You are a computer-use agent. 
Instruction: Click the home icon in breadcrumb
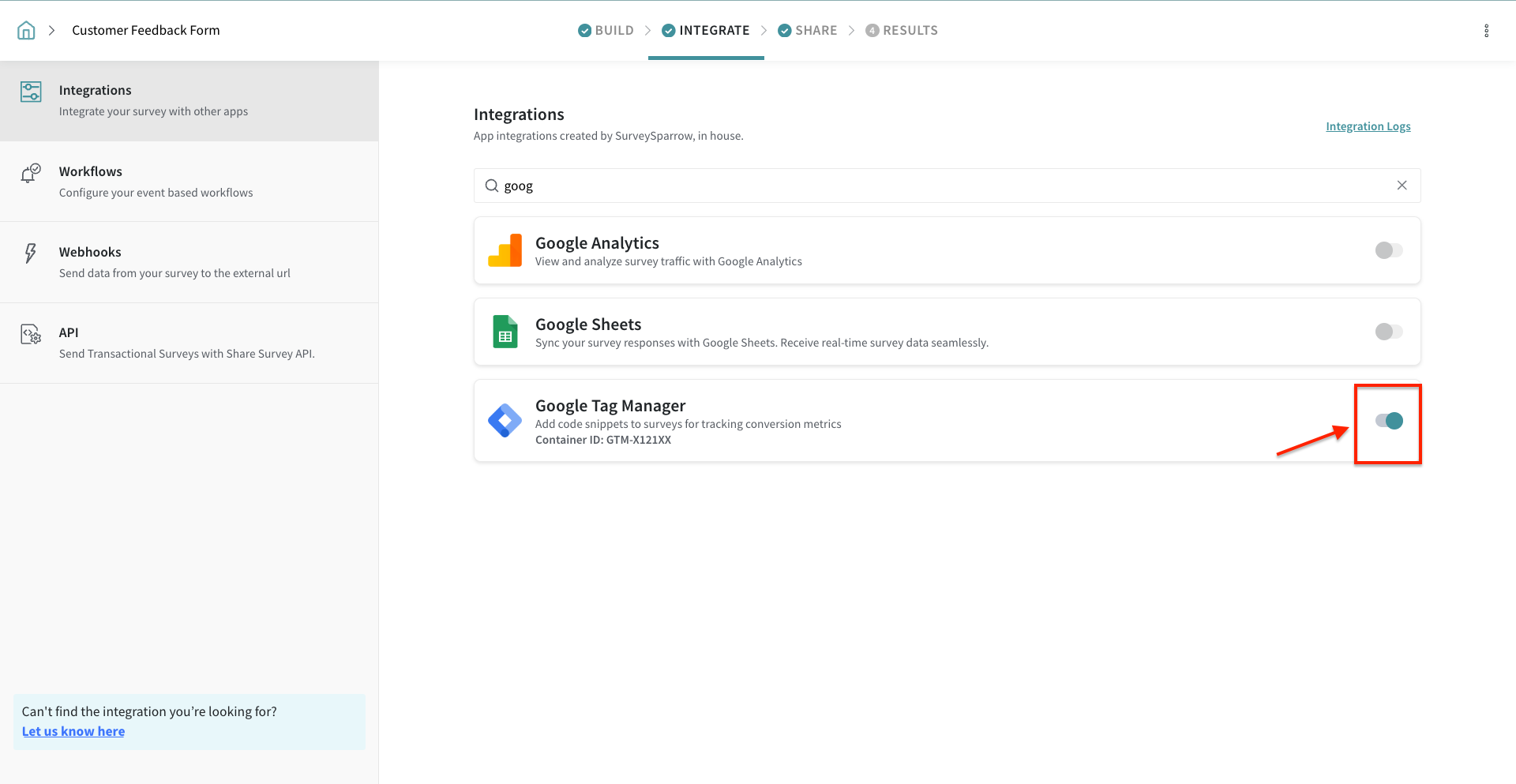(26, 31)
